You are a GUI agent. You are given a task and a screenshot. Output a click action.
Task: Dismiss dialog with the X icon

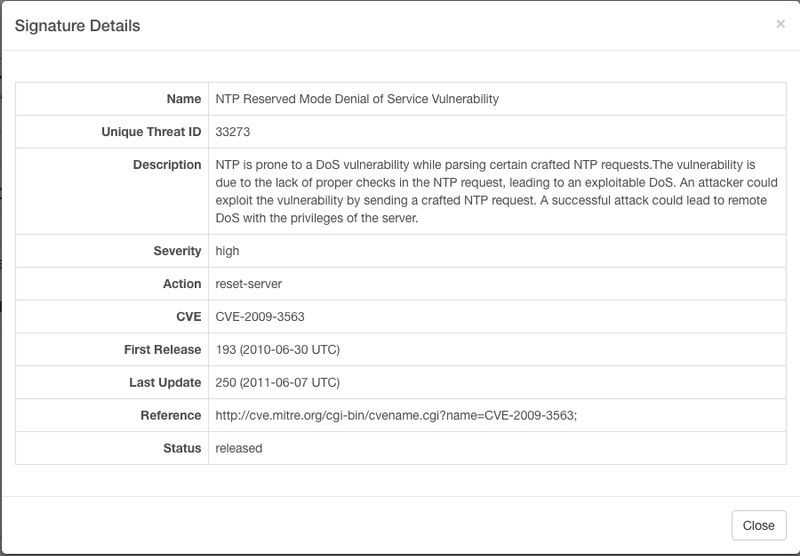pyautogui.click(x=780, y=24)
